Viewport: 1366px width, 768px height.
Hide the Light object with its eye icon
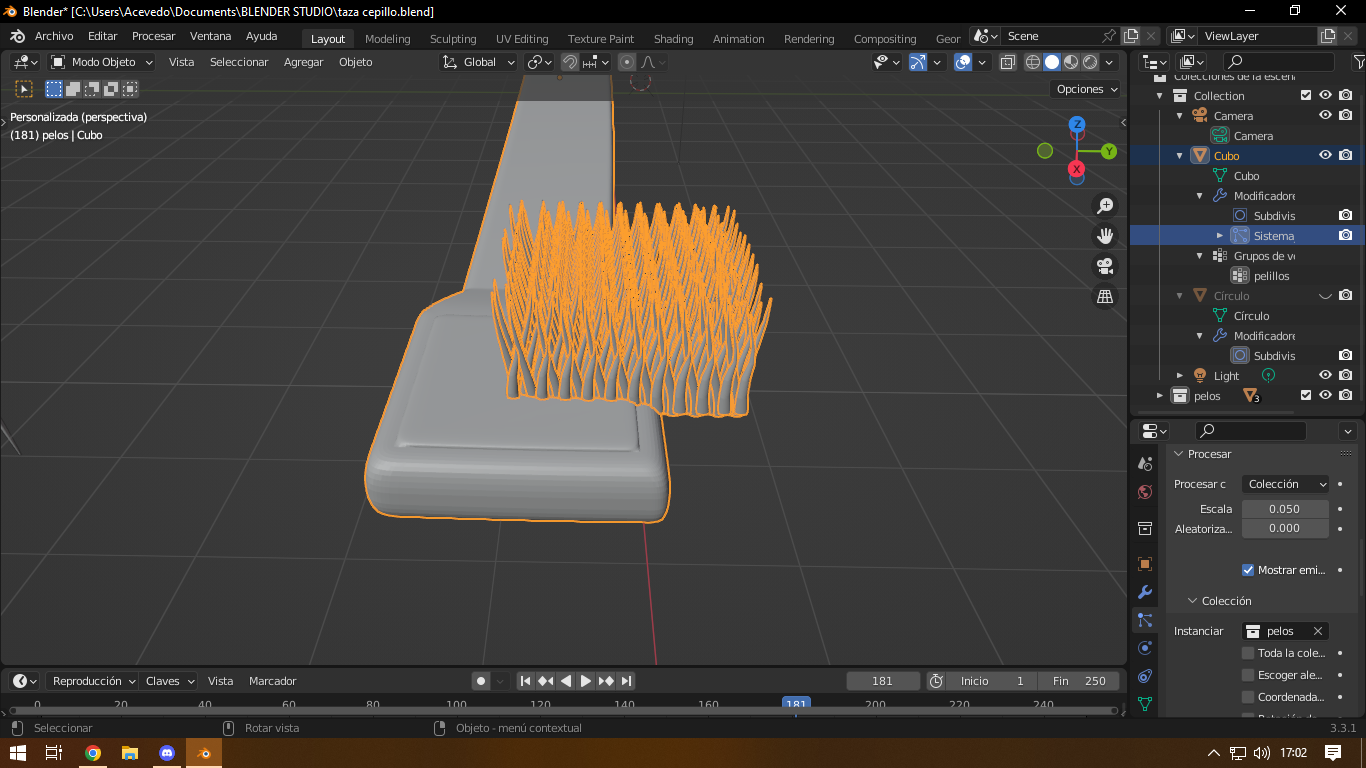[x=1325, y=375]
